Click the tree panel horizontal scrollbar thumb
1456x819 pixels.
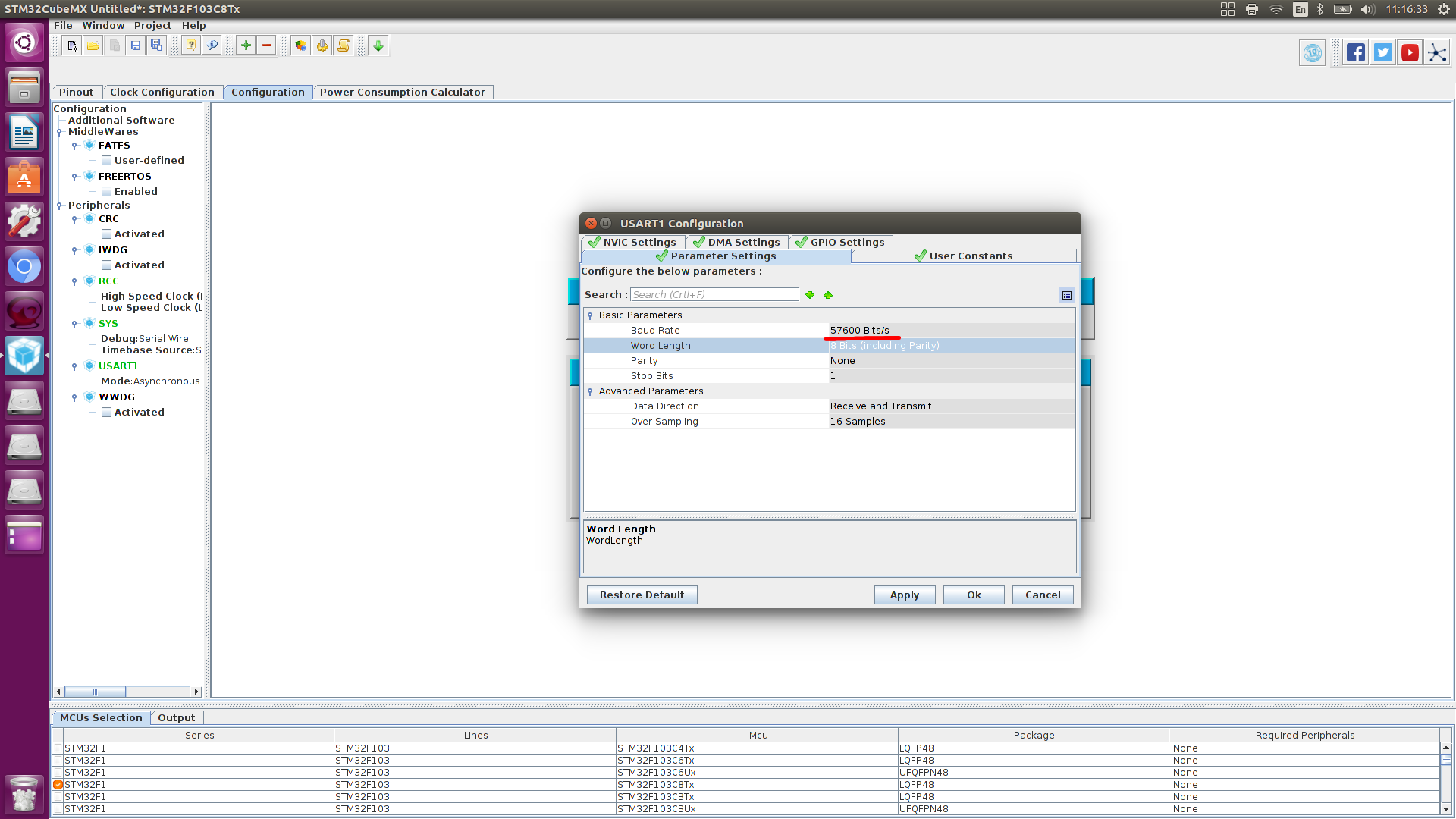click(x=95, y=692)
